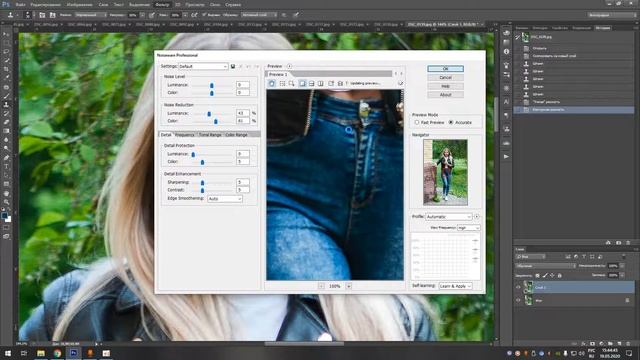Viewport: 640px width, 360px height.
Task: Choose single preview view icon
Action: tap(302, 83)
